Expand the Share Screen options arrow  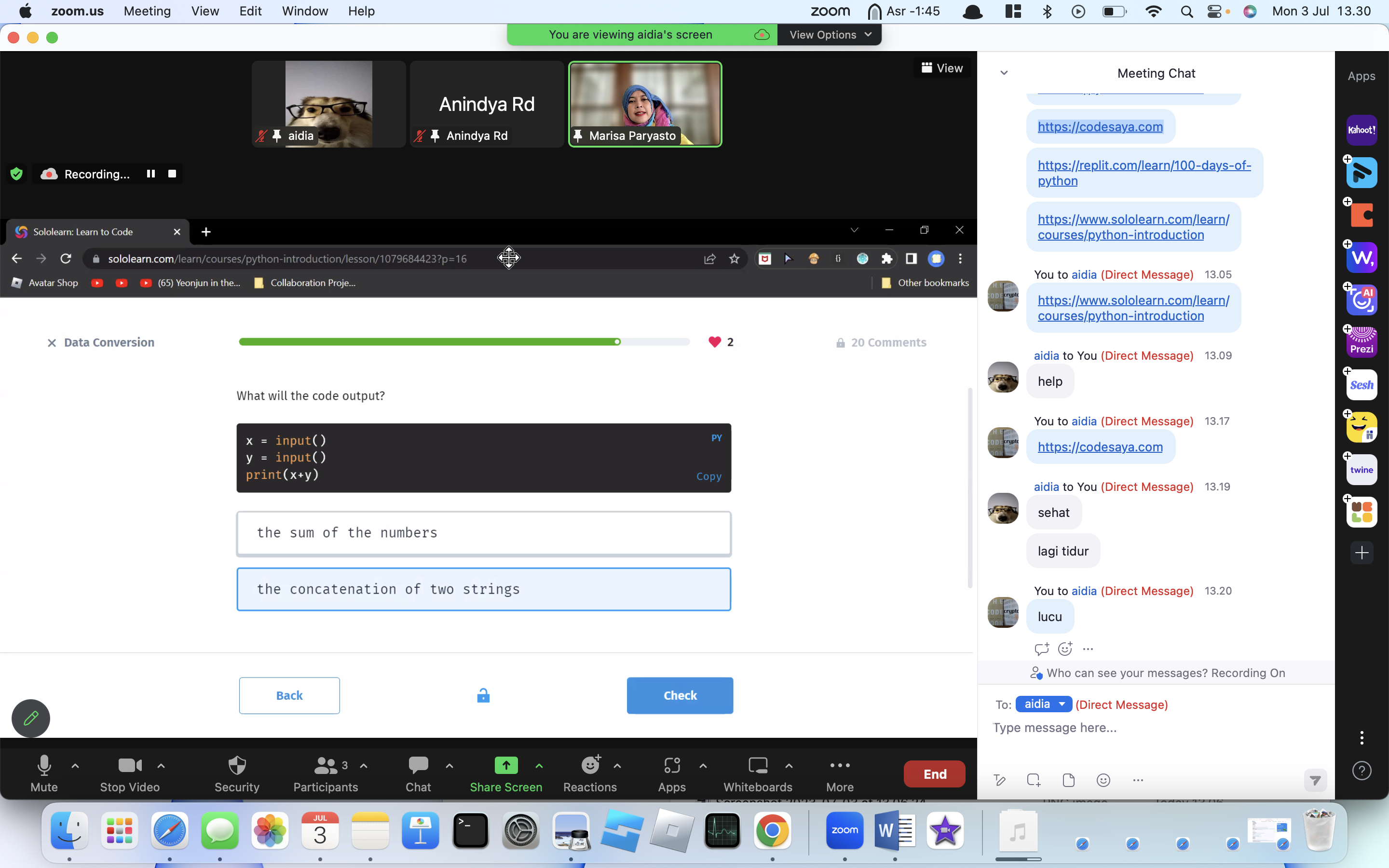(x=539, y=765)
